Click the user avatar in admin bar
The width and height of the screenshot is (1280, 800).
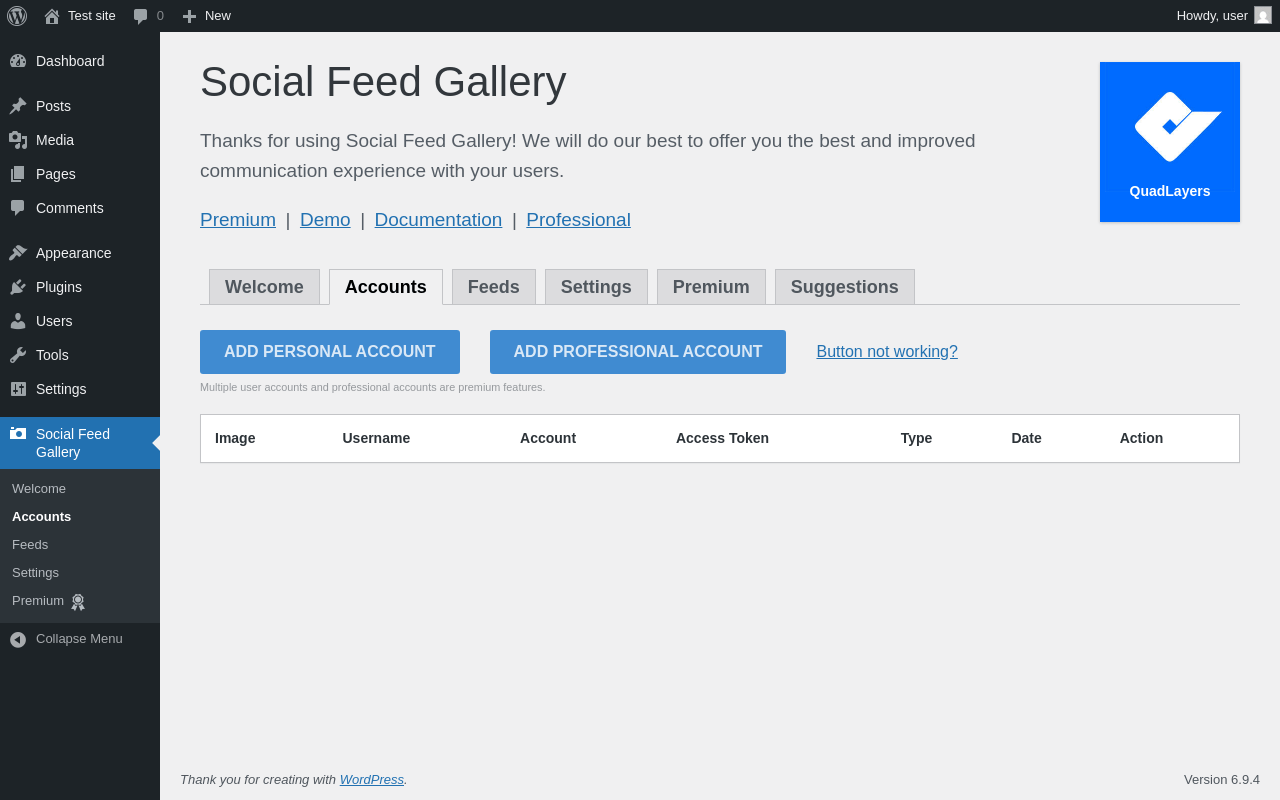pos(1263,15)
